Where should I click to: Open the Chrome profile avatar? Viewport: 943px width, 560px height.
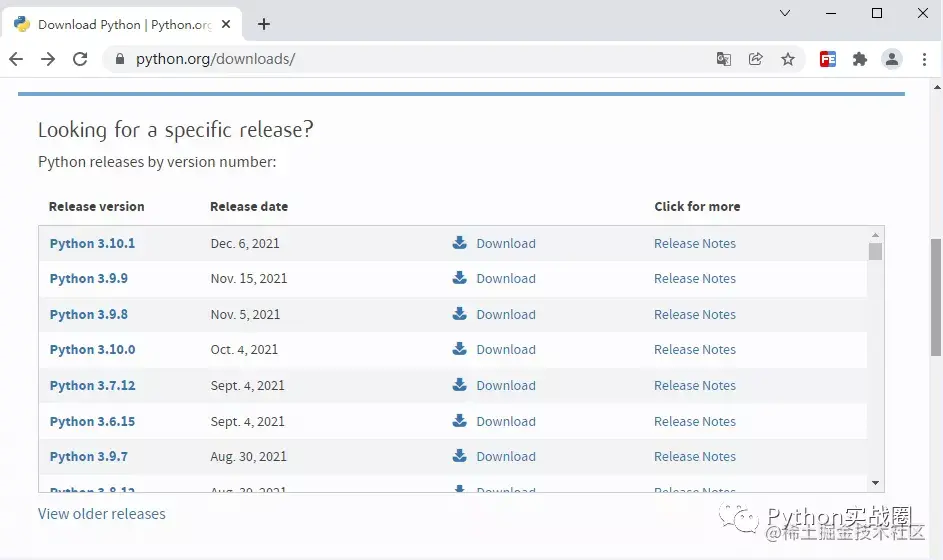coord(892,59)
